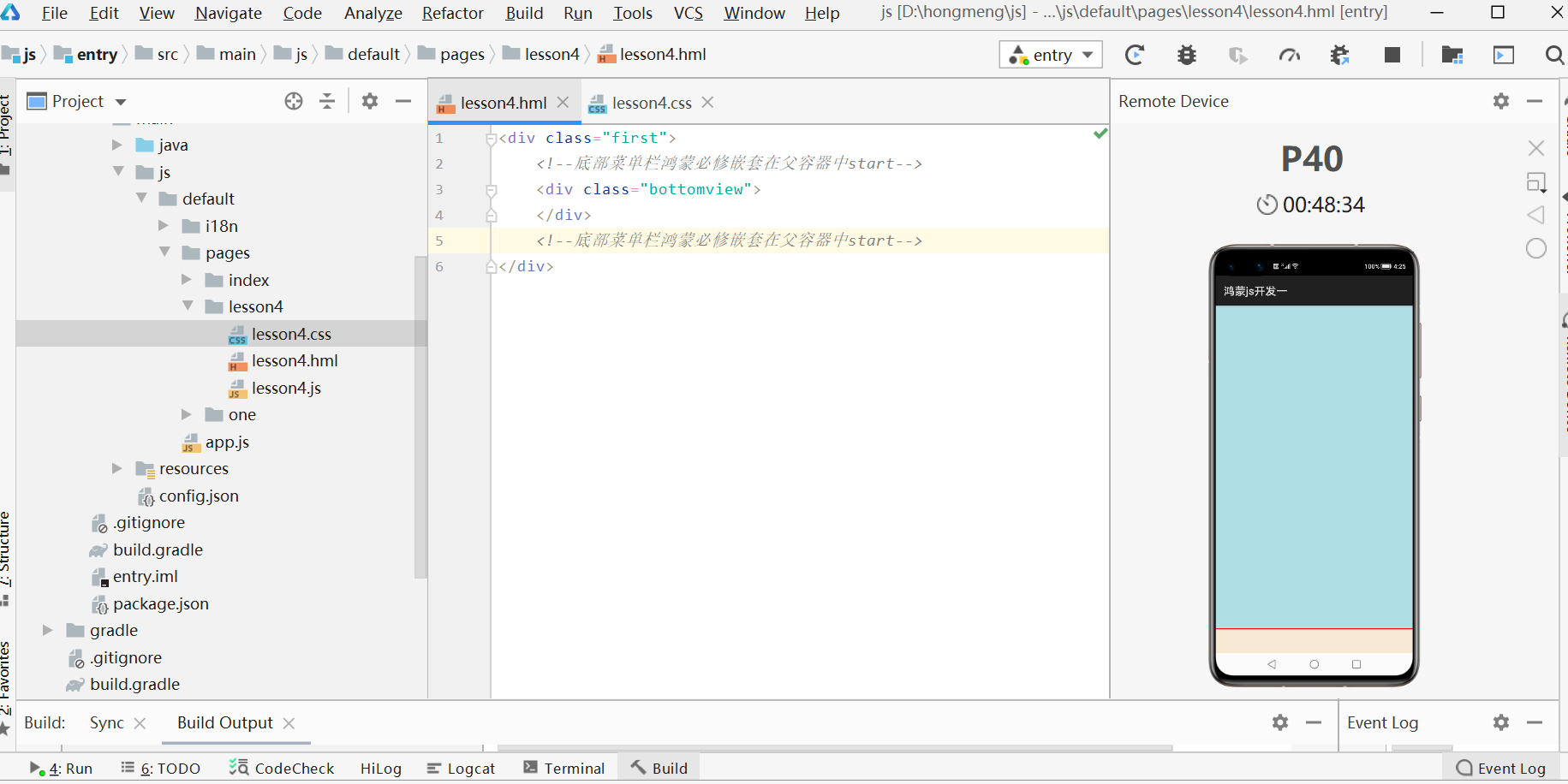Open the Refactor menu

pos(453,13)
